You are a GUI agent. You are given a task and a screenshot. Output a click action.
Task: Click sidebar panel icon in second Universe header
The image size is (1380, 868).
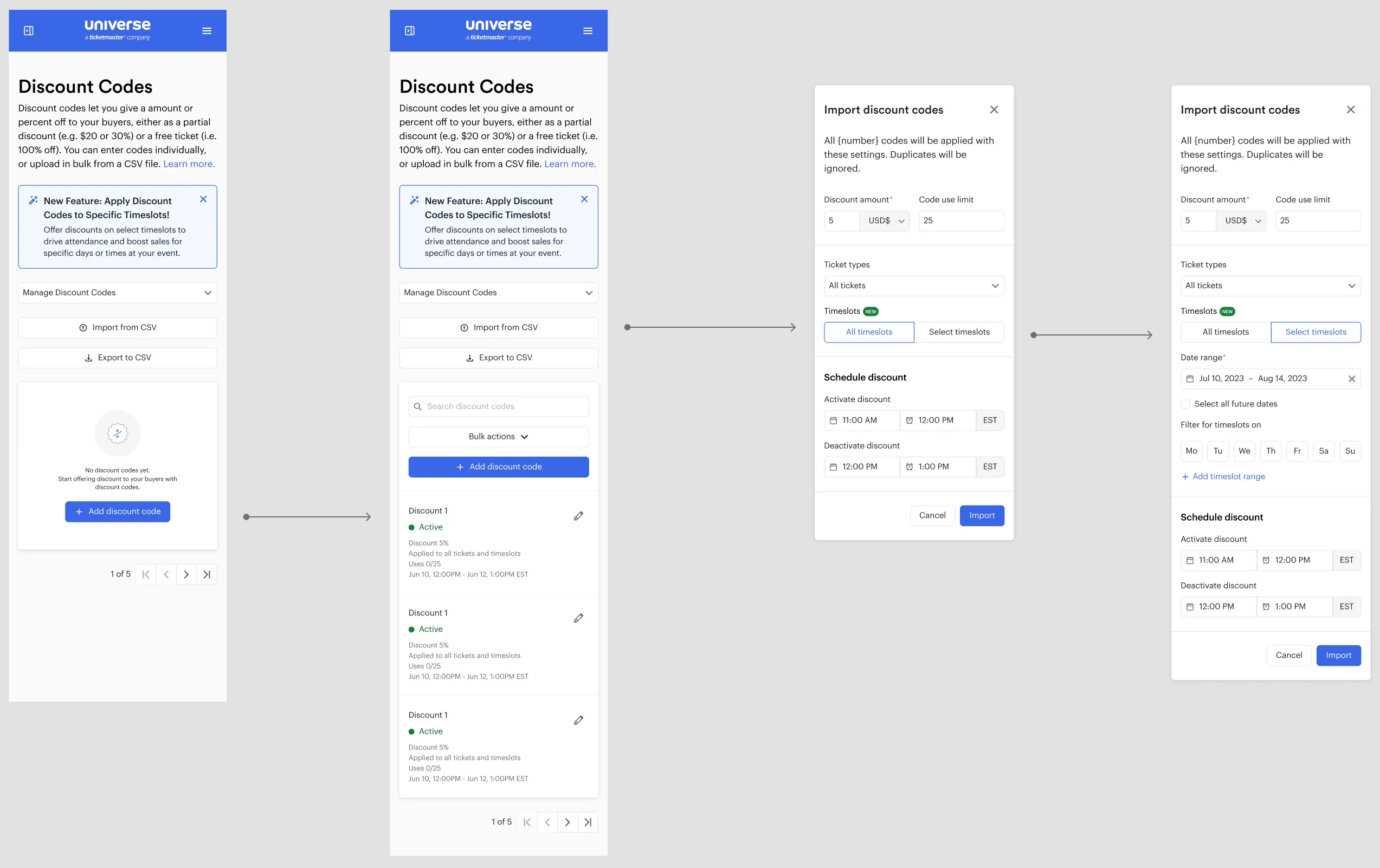coord(409,31)
